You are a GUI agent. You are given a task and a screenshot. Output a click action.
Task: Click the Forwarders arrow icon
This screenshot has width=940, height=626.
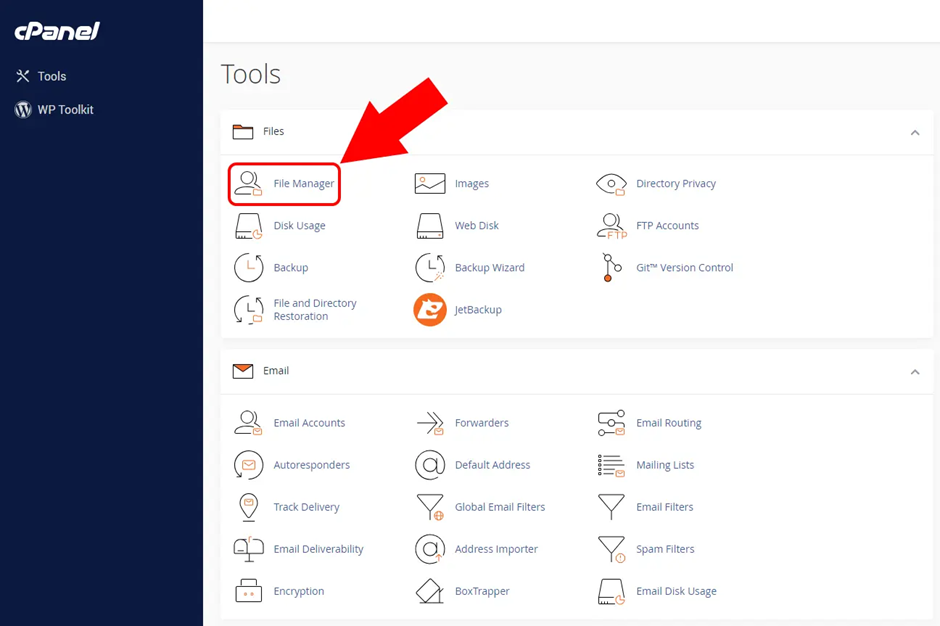pyautogui.click(x=430, y=423)
